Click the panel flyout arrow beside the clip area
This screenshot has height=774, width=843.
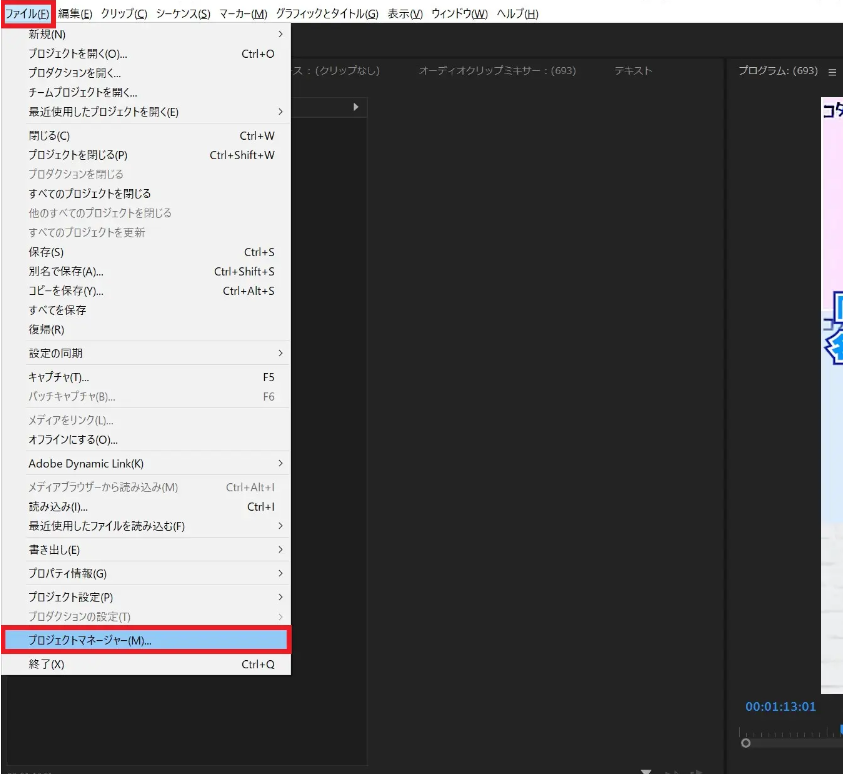coord(357,107)
